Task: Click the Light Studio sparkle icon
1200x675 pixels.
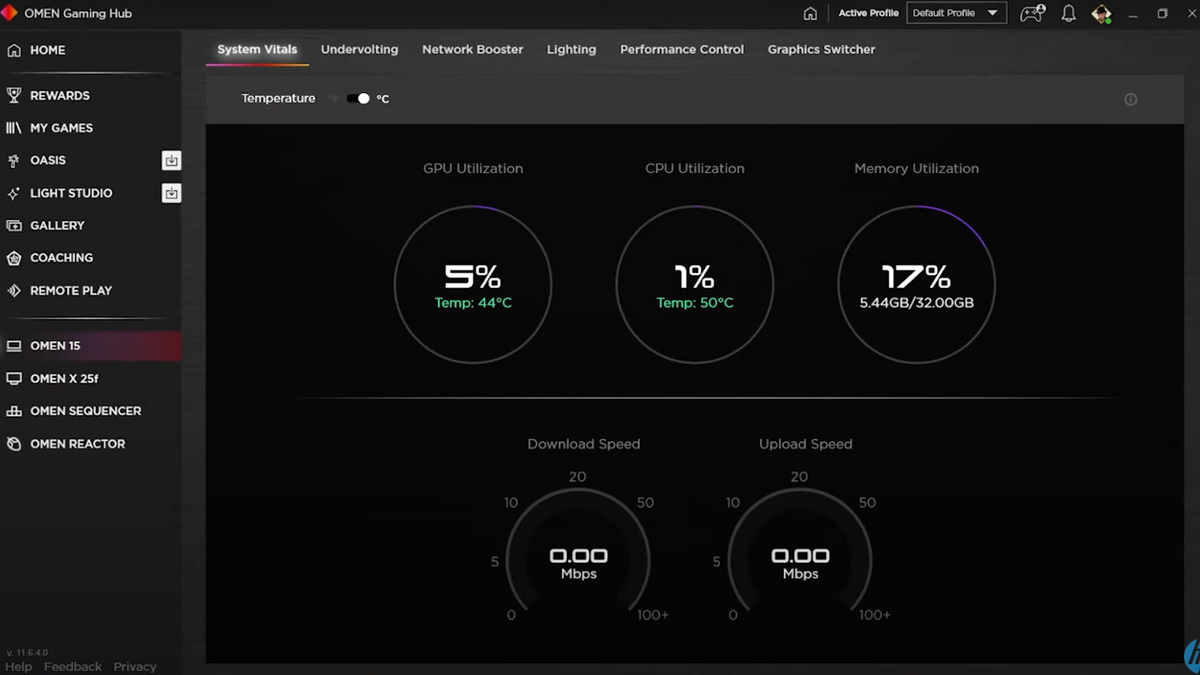Action: [x=14, y=193]
